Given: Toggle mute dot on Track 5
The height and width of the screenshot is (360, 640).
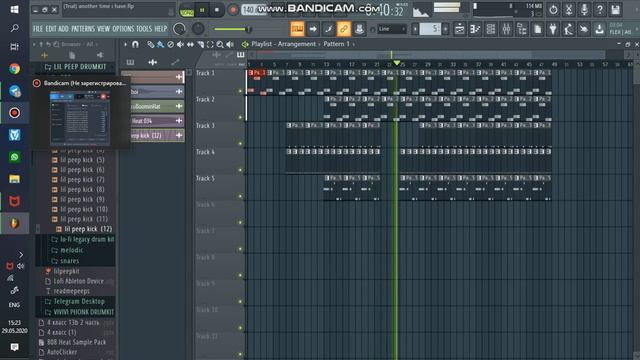Looking at the screenshot, I should tap(240, 196).
